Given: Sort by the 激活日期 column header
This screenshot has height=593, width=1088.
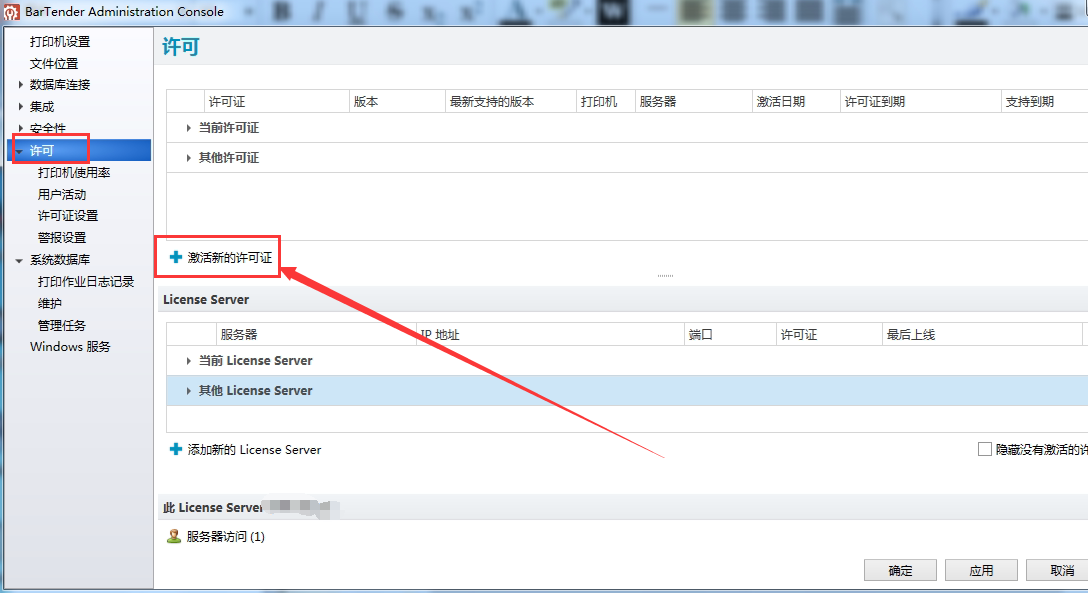Looking at the screenshot, I should 781,102.
